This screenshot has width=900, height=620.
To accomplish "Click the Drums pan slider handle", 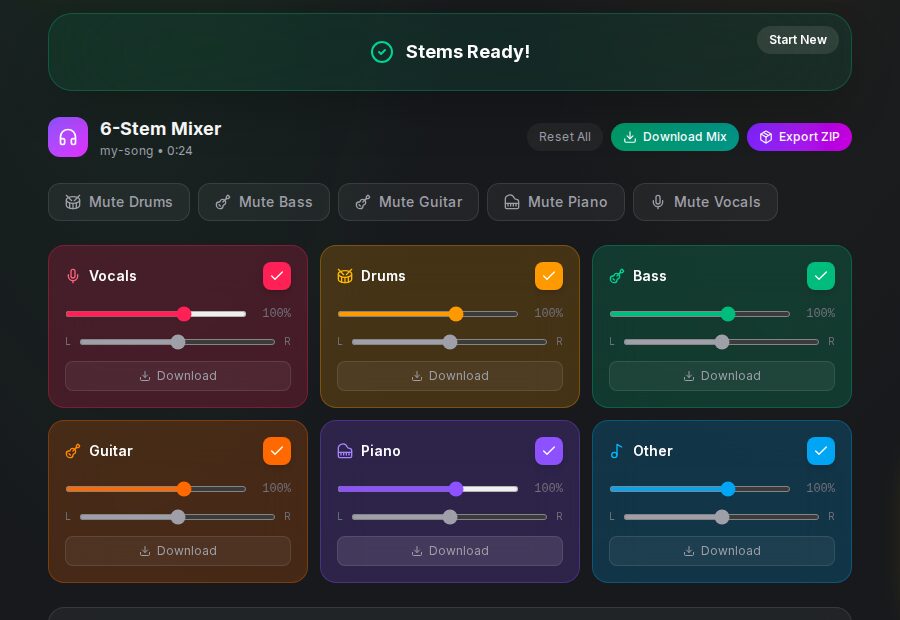I will [x=450, y=342].
